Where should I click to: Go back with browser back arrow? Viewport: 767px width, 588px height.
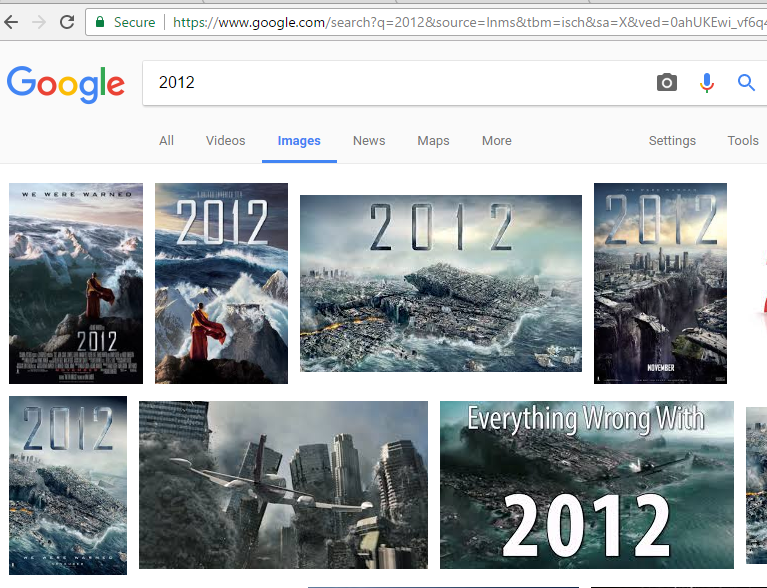tap(11, 22)
